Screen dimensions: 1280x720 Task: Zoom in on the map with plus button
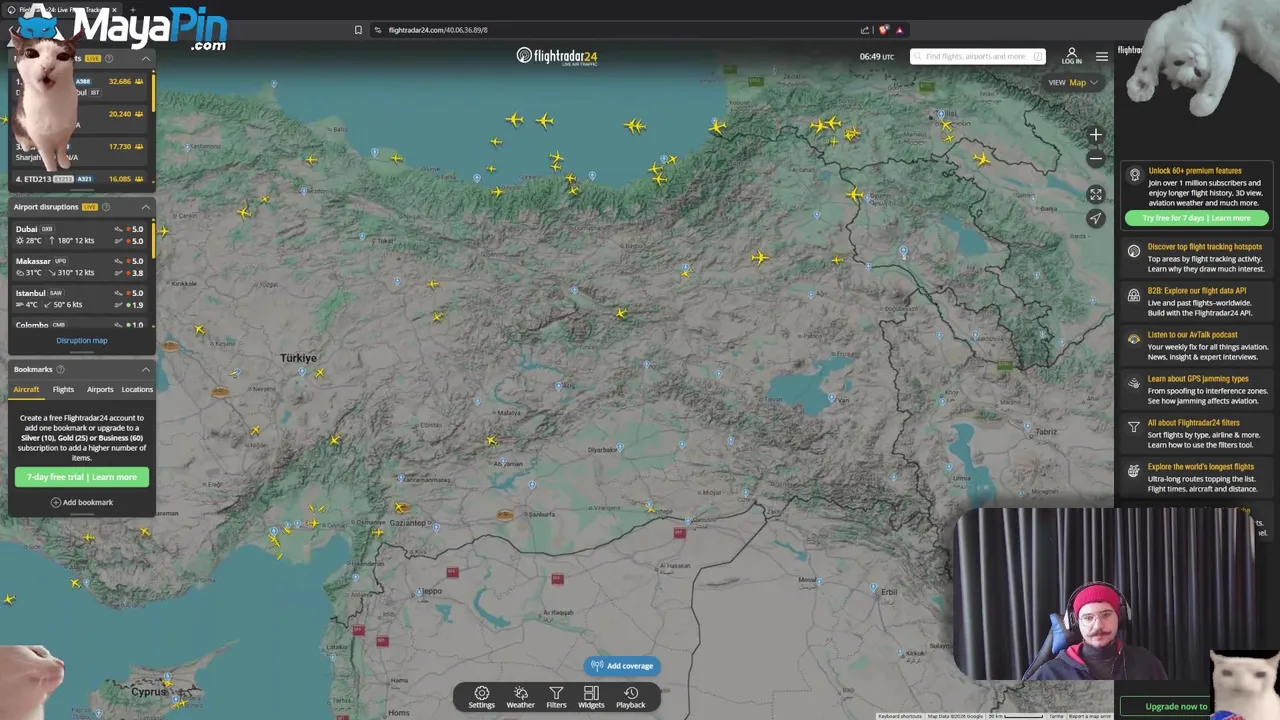pyautogui.click(x=1096, y=135)
